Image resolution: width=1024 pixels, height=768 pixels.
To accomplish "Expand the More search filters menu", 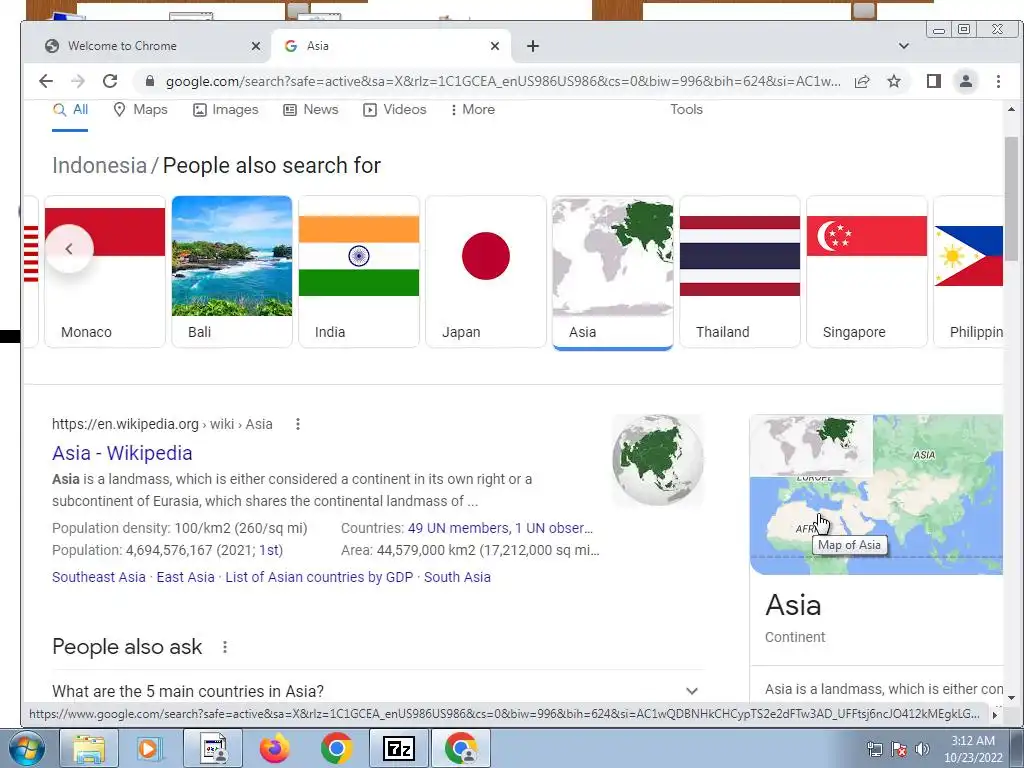I will tap(473, 110).
